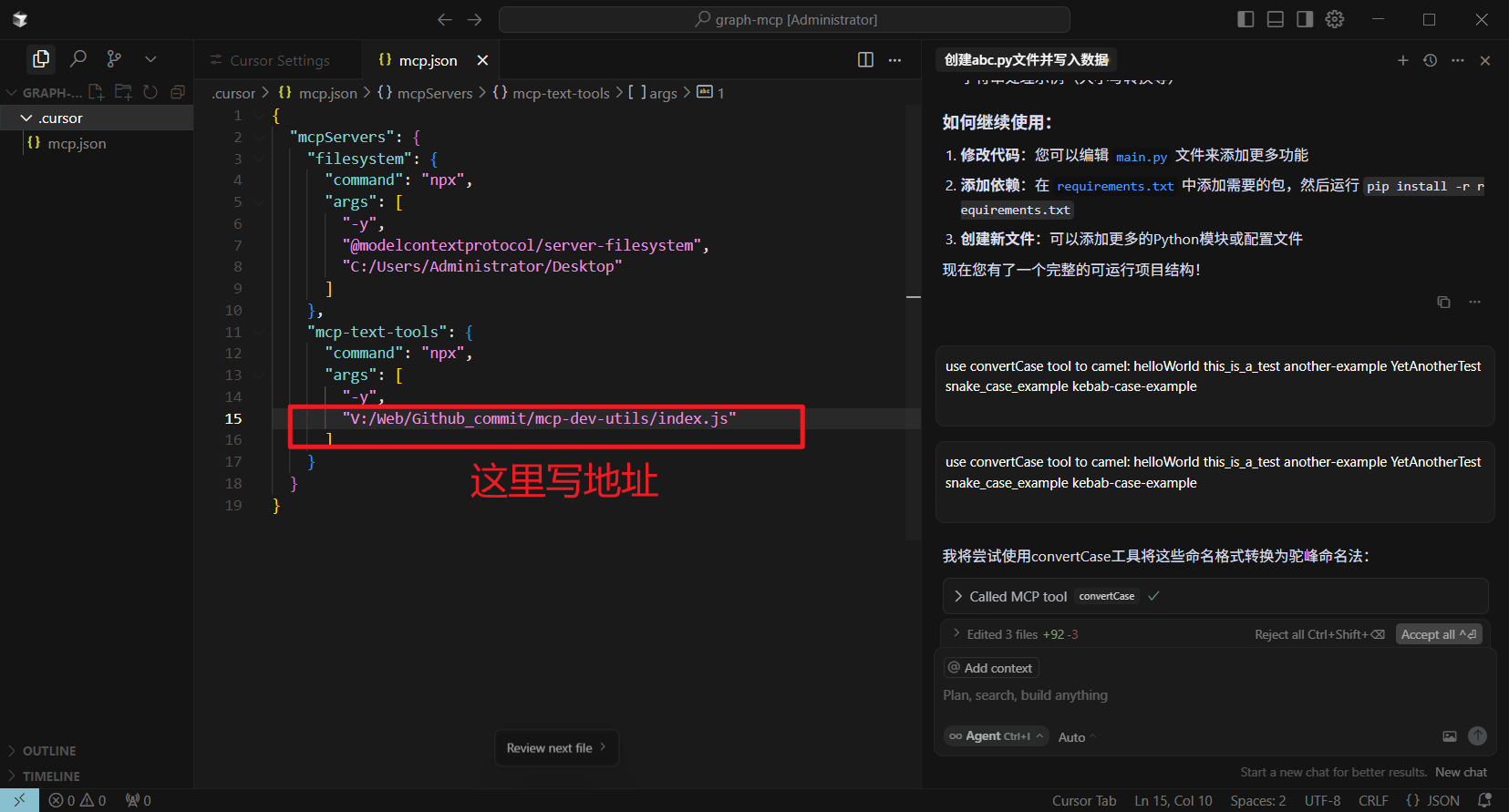
Task: Open notifications bell in status bar
Action: [1485, 800]
